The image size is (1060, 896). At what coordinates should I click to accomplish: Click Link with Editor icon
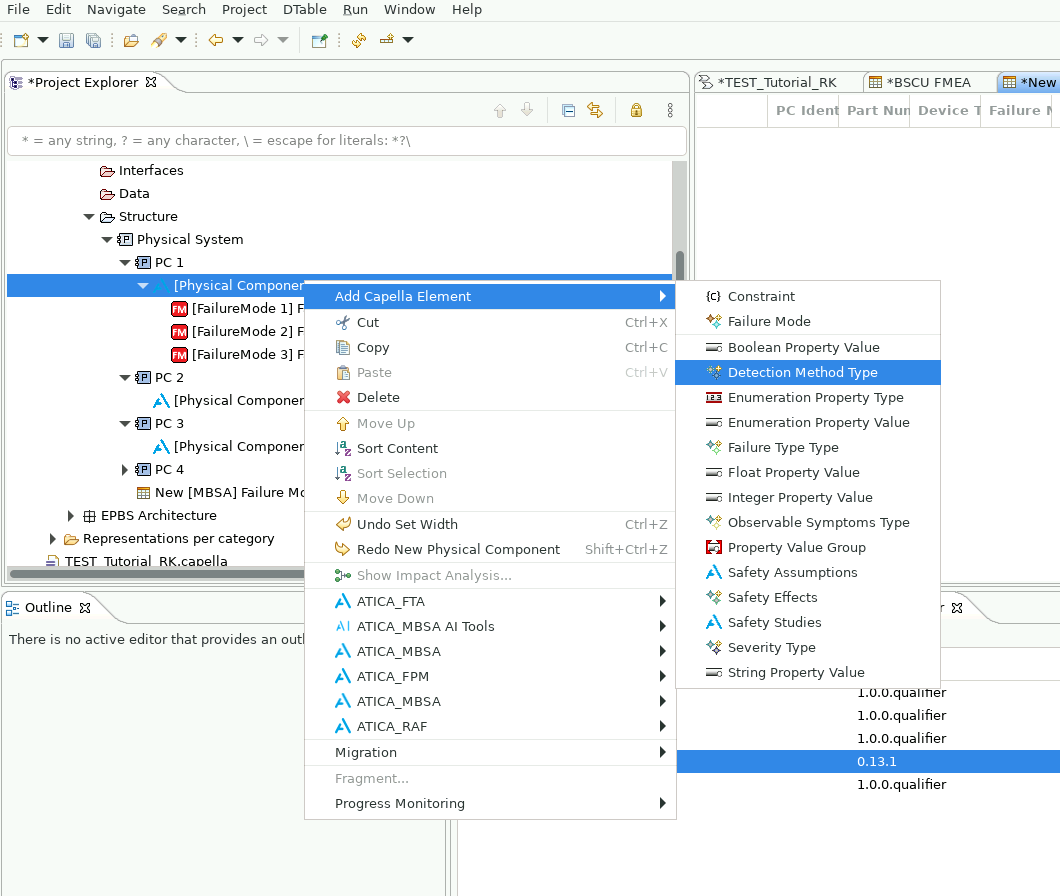pyautogui.click(x=595, y=110)
